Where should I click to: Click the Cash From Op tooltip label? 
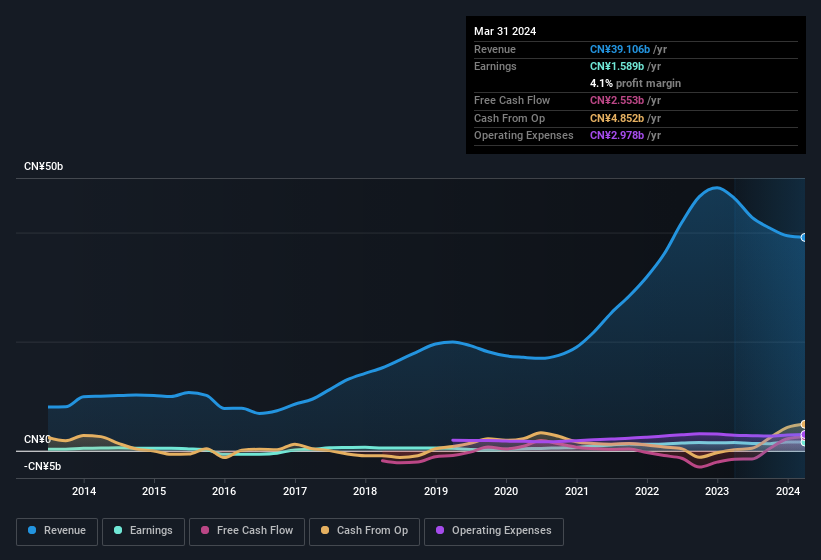pyautogui.click(x=509, y=118)
